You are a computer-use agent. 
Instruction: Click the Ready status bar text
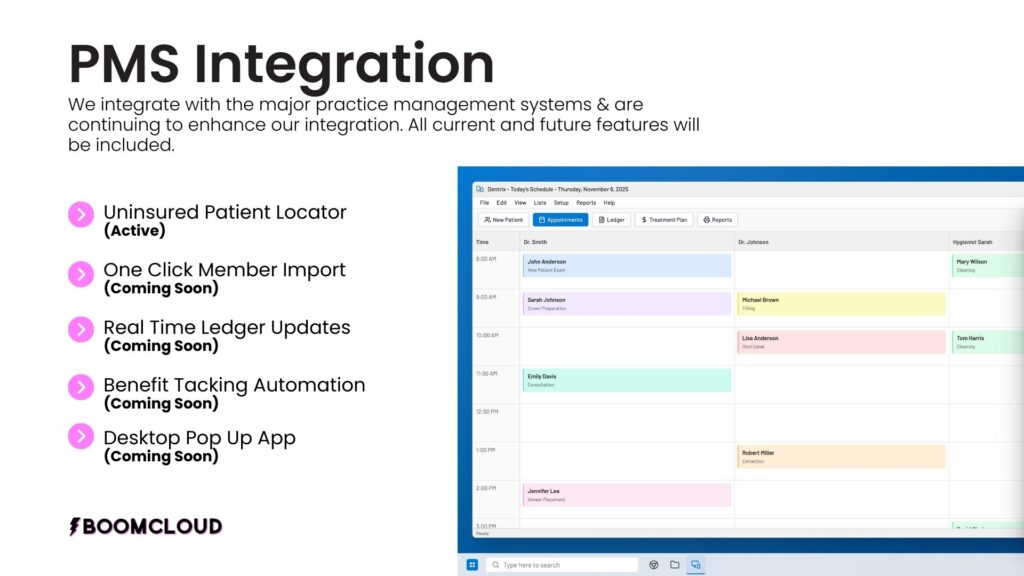482,534
